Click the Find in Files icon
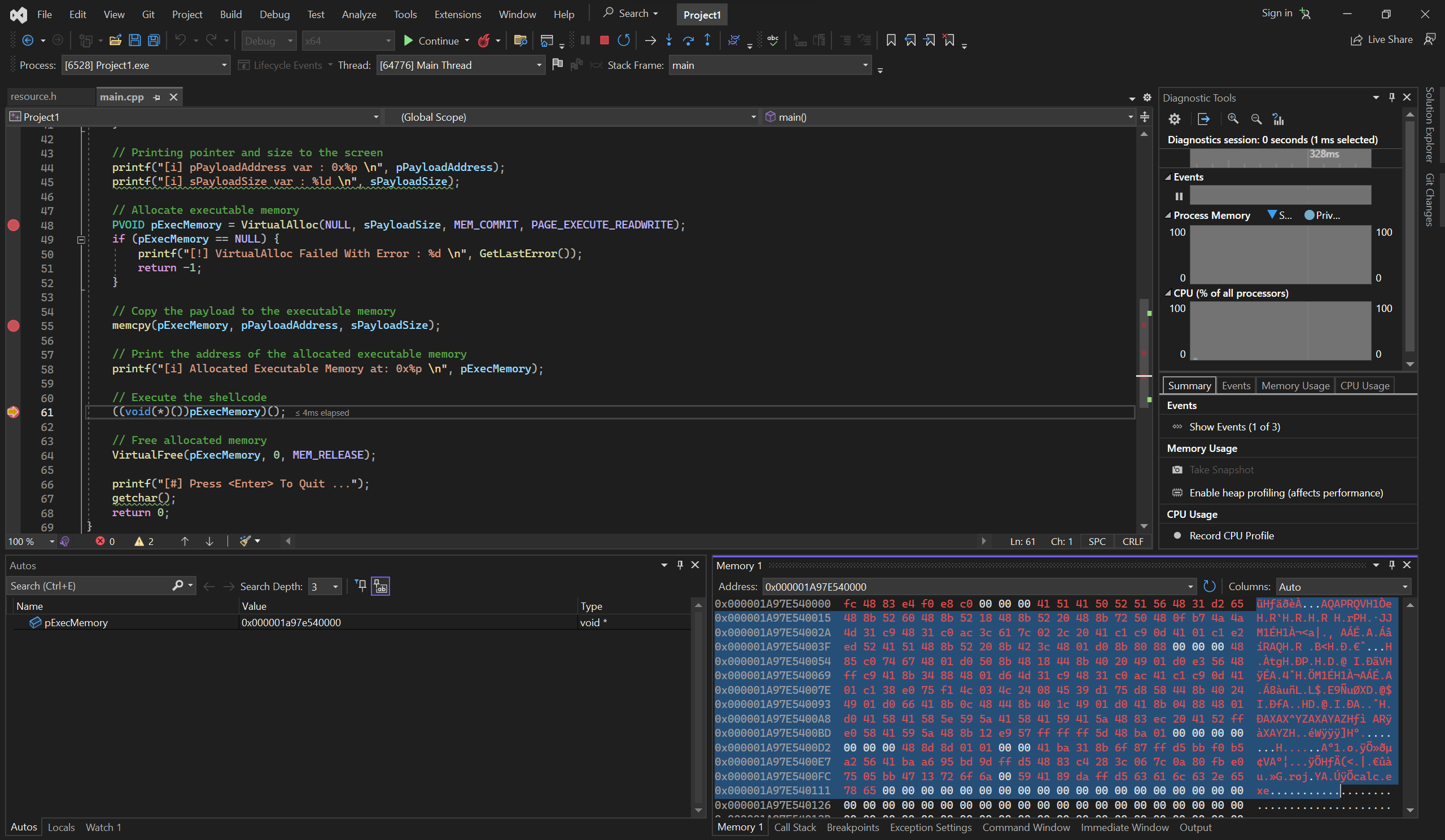This screenshot has width=1445, height=840. point(520,40)
